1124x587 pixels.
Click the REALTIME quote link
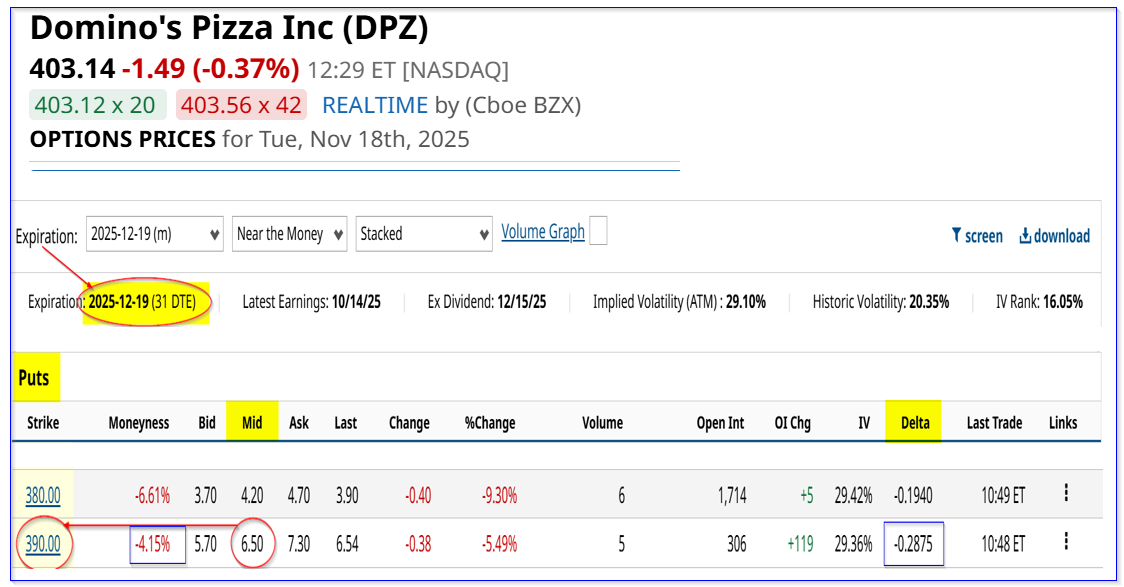(375, 105)
